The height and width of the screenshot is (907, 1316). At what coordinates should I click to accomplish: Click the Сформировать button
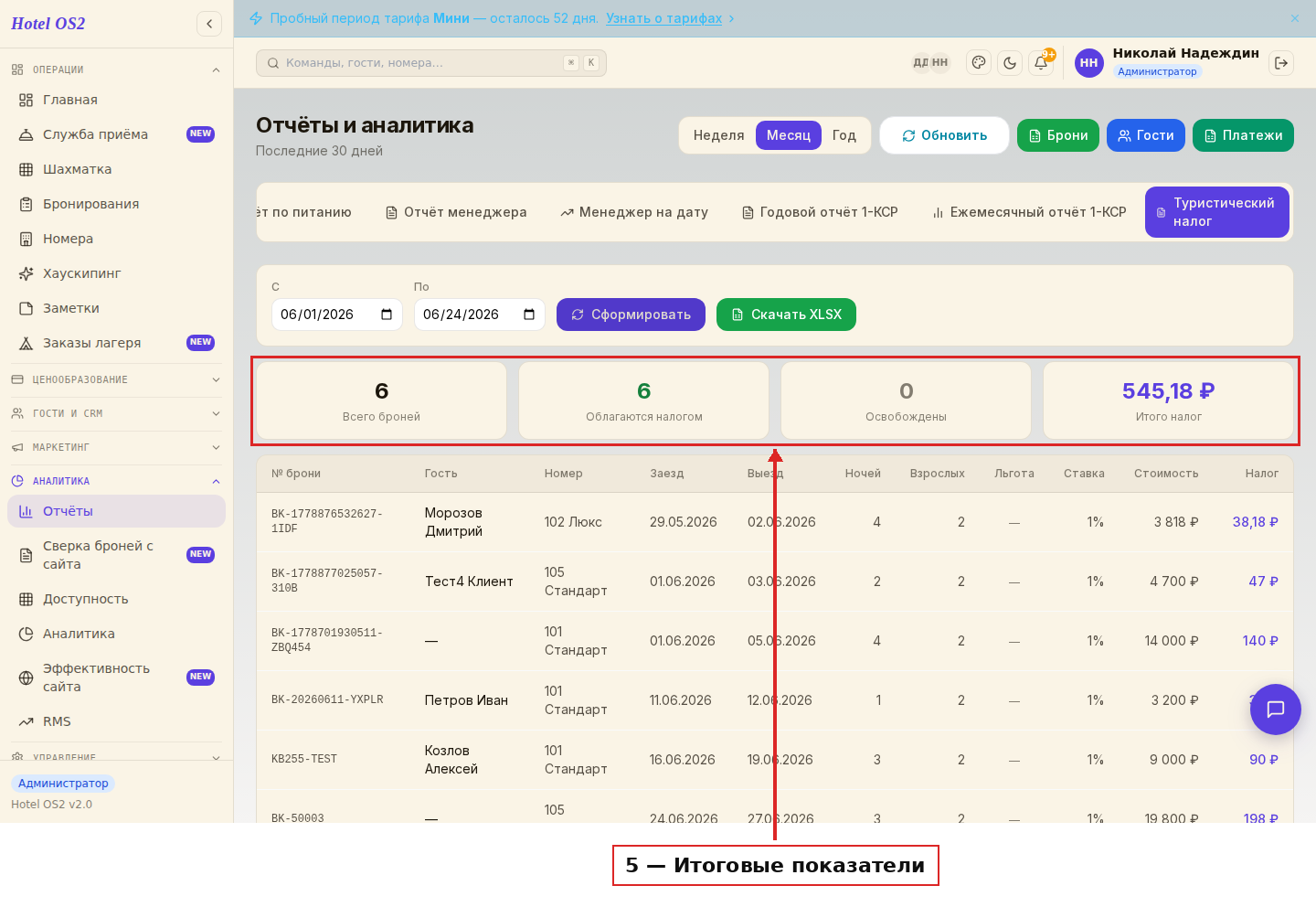pos(631,315)
